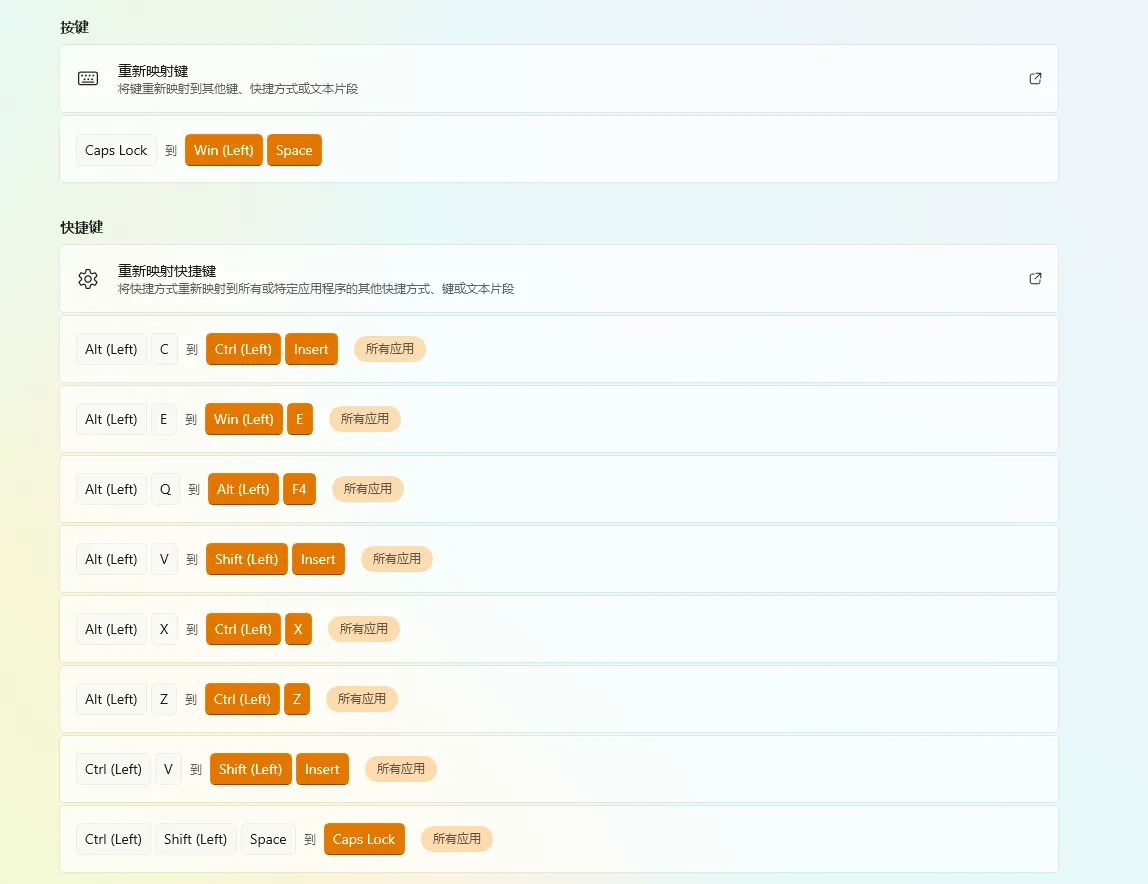The width and height of the screenshot is (1148, 884).
Task: Click the 所有应用 badge in the Alt+C row
Action: pos(390,349)
